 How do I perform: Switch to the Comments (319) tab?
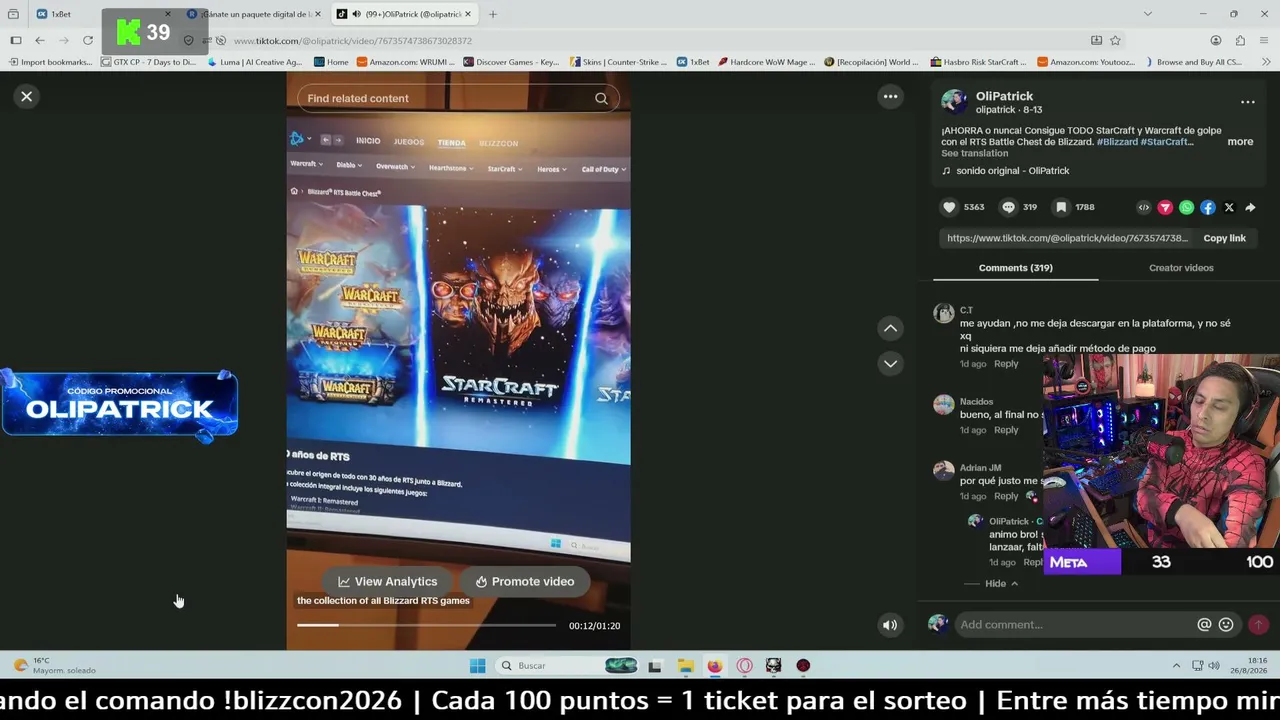pos(1015,268)
